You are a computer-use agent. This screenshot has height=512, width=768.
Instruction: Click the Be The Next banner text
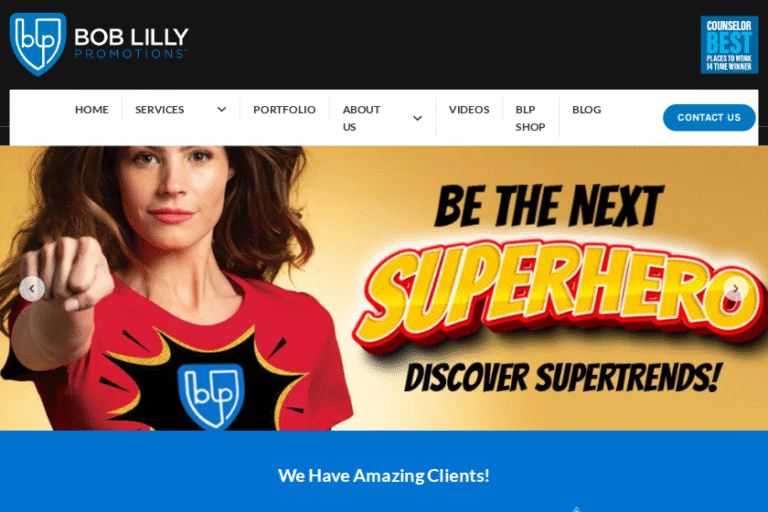[549, 205]
